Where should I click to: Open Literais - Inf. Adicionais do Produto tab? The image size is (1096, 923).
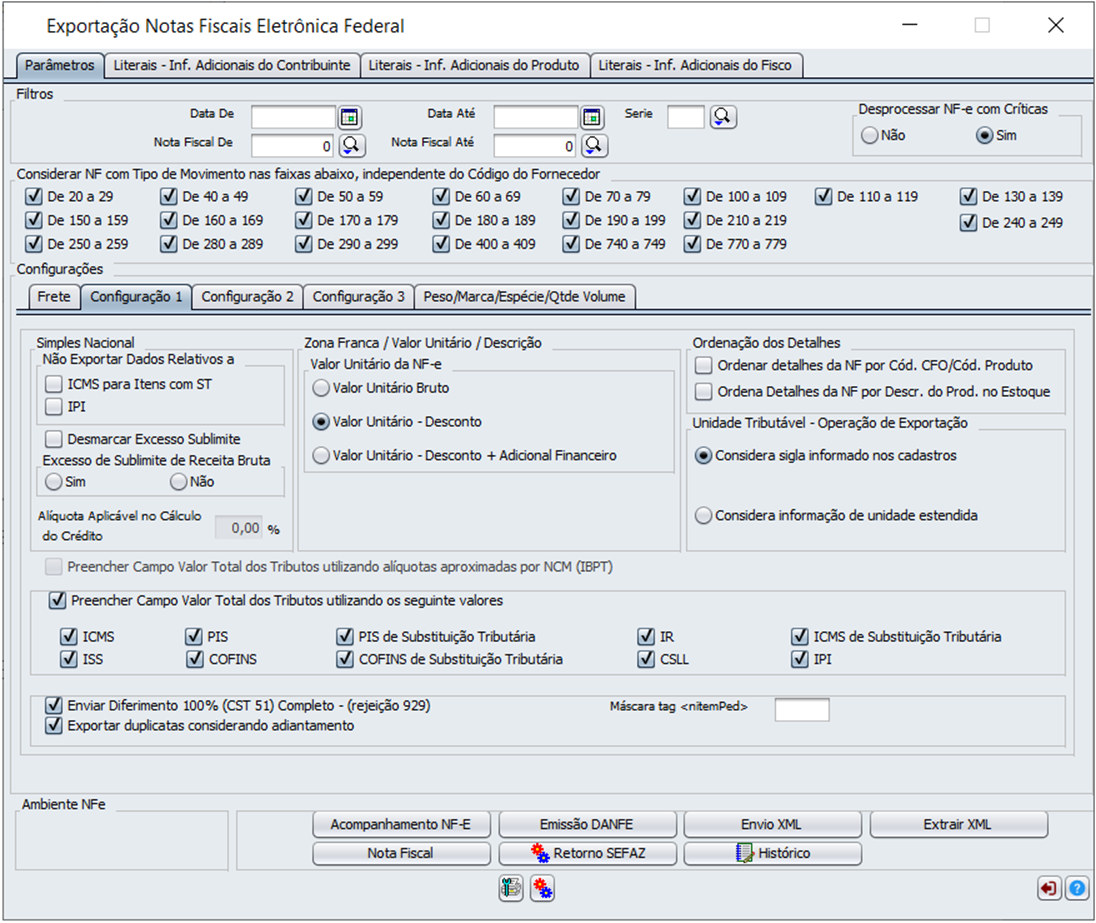pos(474,65)
